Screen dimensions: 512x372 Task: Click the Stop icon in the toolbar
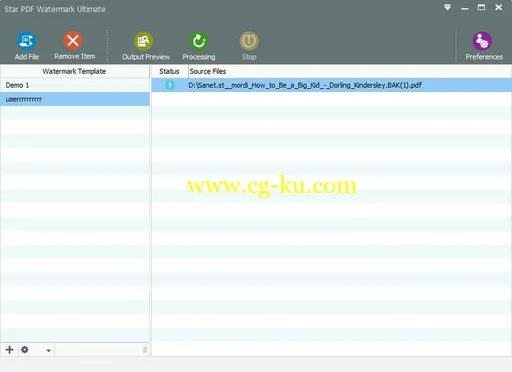pos(249,41)
